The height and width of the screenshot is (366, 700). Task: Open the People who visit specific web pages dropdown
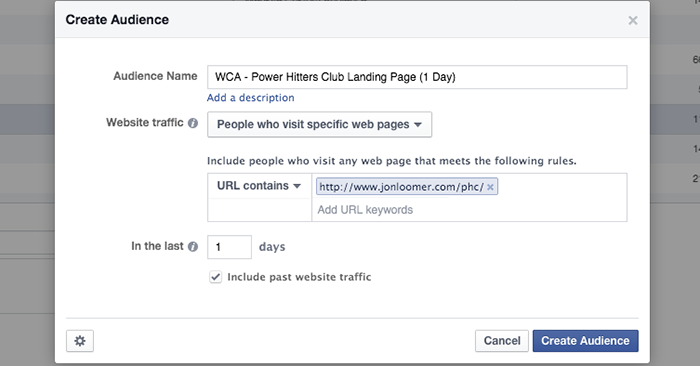point(320,125)
